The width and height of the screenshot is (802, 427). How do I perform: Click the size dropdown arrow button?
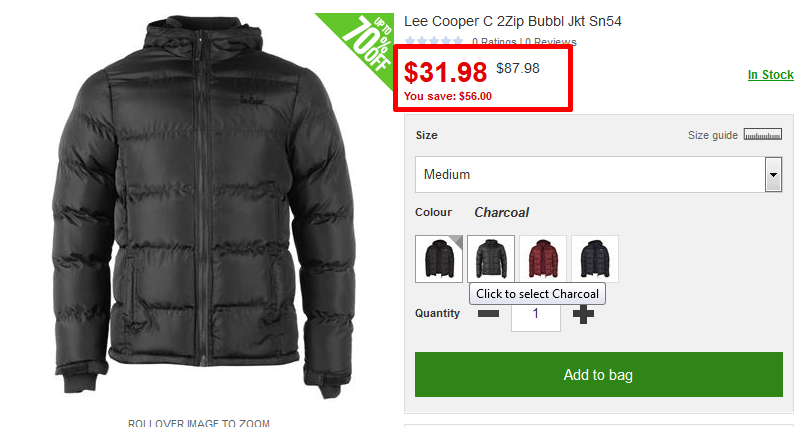[x=773, y=174]
